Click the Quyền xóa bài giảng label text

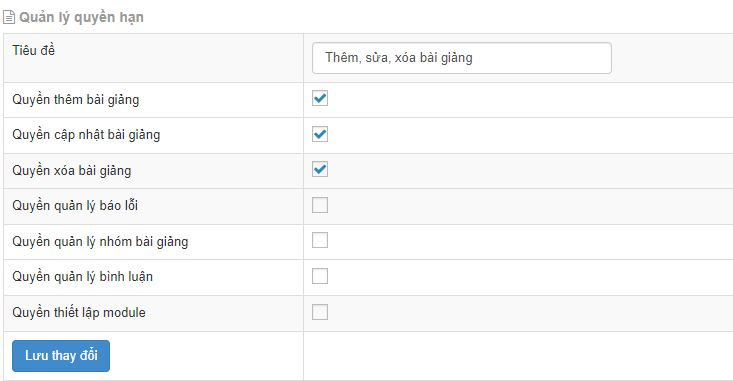72,171
